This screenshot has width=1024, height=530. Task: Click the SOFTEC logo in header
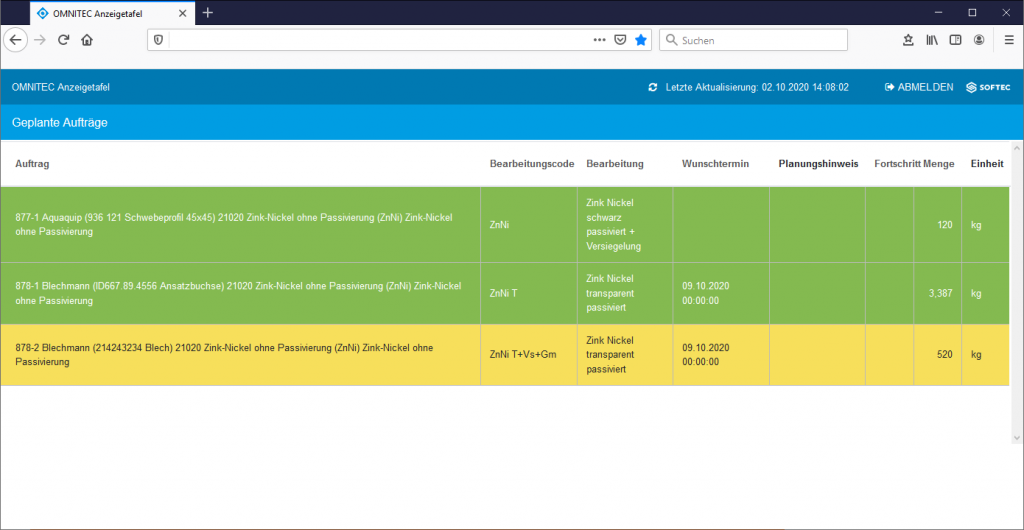988,87
